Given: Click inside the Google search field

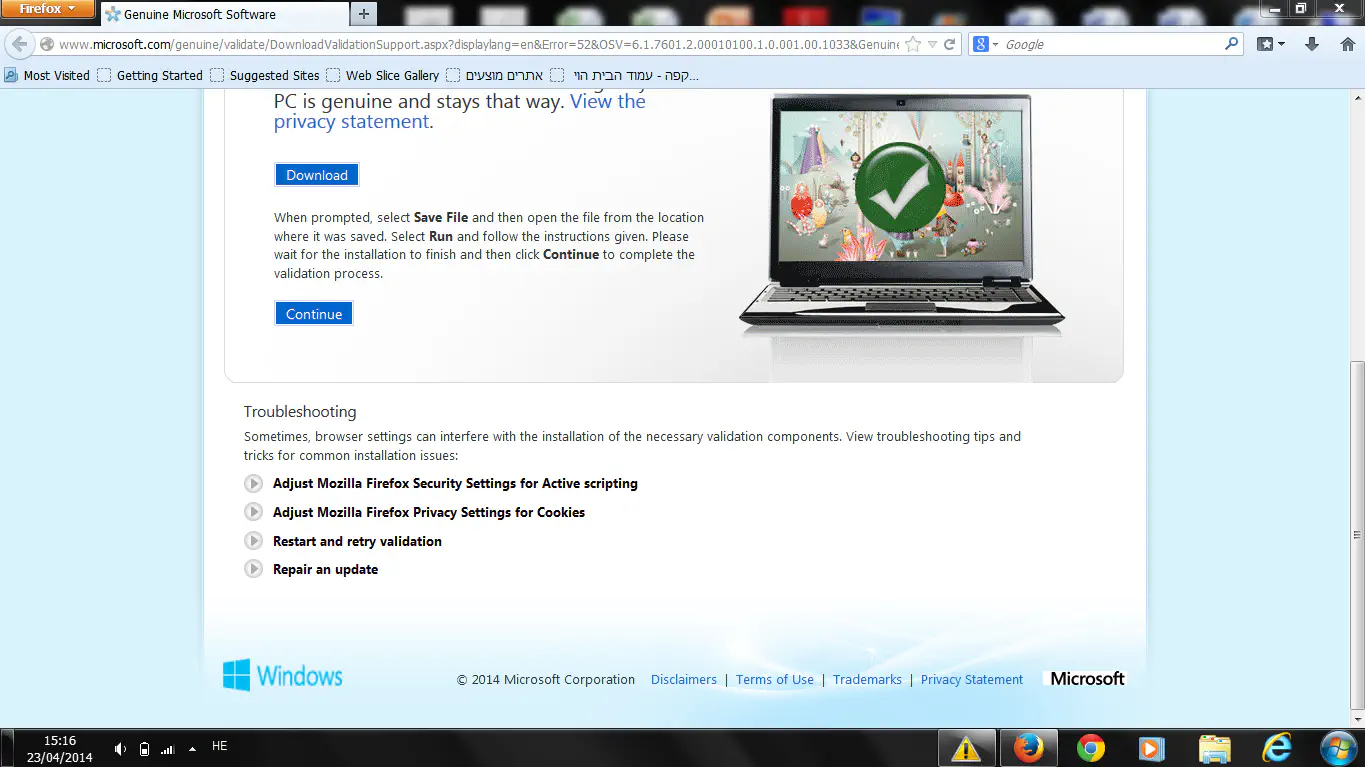Looking at the screenshot, I should click(x=1110, y=45).
